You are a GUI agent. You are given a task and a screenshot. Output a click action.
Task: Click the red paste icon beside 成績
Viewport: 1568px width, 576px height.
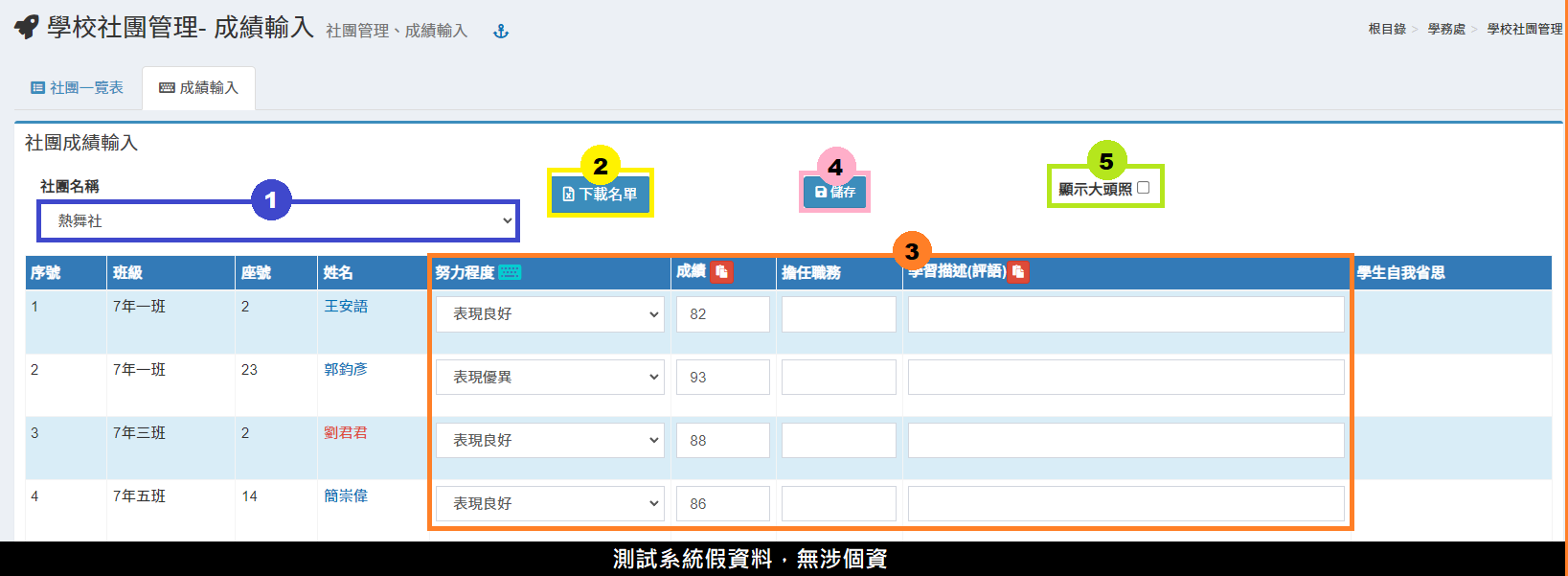[x=721, y=272]
